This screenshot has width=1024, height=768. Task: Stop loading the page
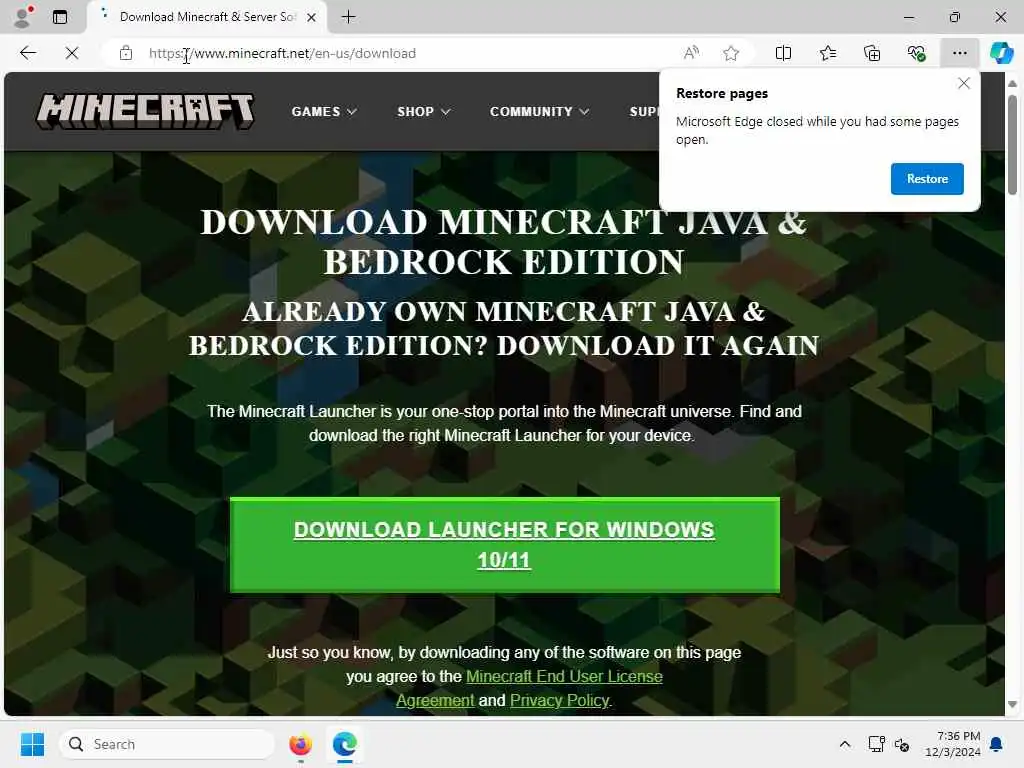[x=72, y=53]
